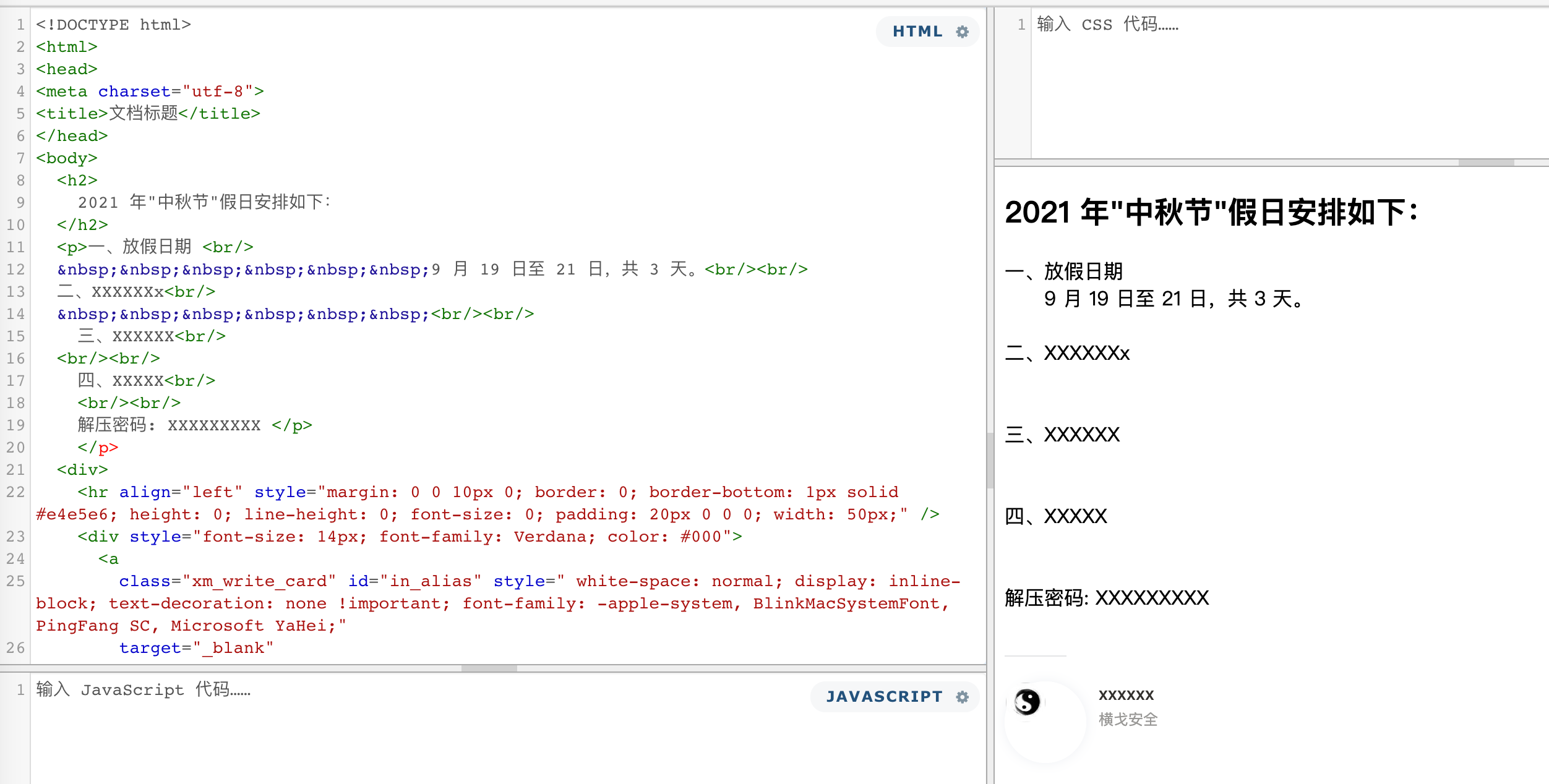This screenshot has width=1549, height=784.
Task: Open HTML panel settings gear
Action: (x=962, y=32)
